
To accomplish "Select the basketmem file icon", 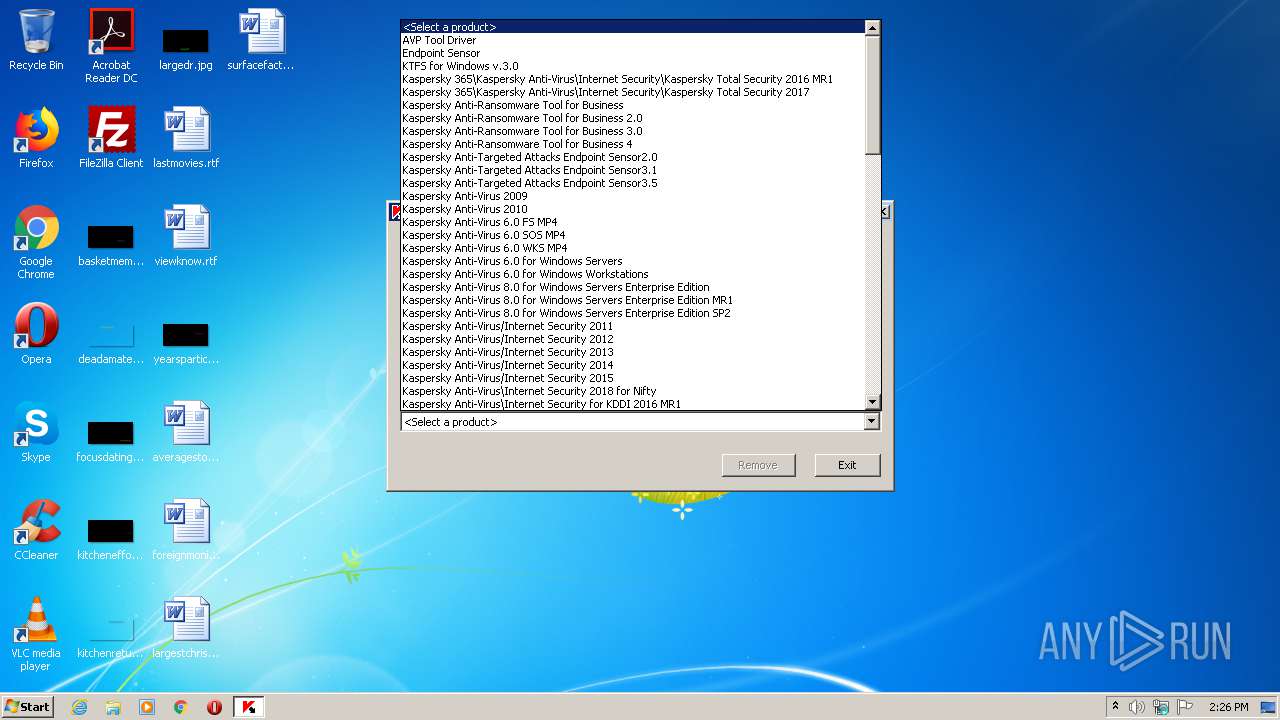I will point(111,244).
